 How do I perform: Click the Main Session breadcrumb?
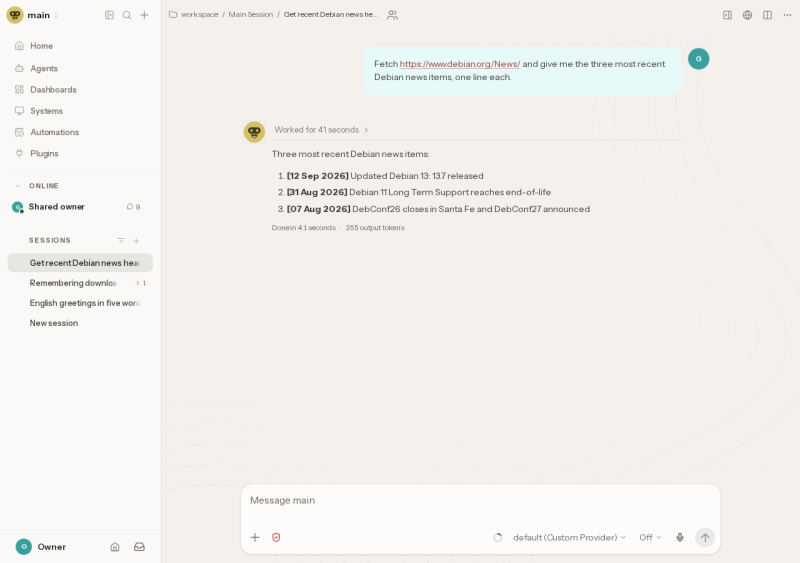251,15
